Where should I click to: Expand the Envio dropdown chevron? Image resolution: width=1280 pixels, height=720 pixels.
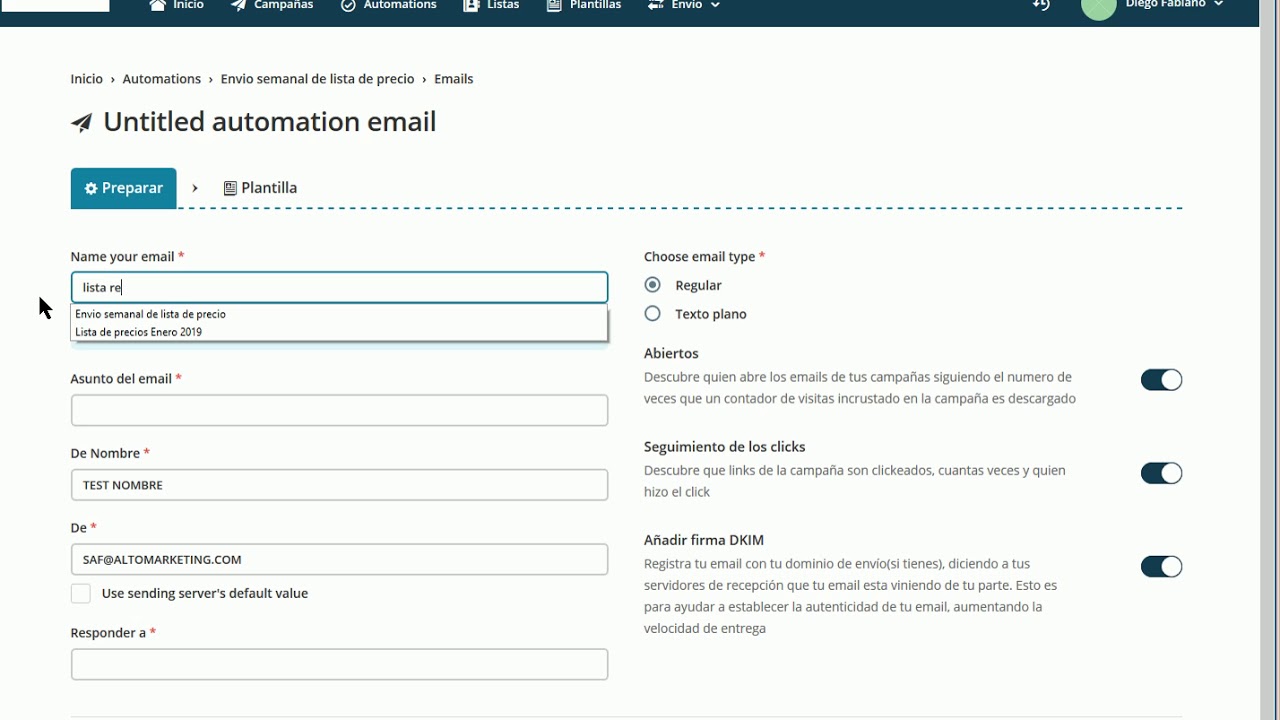tap(715, 5)
